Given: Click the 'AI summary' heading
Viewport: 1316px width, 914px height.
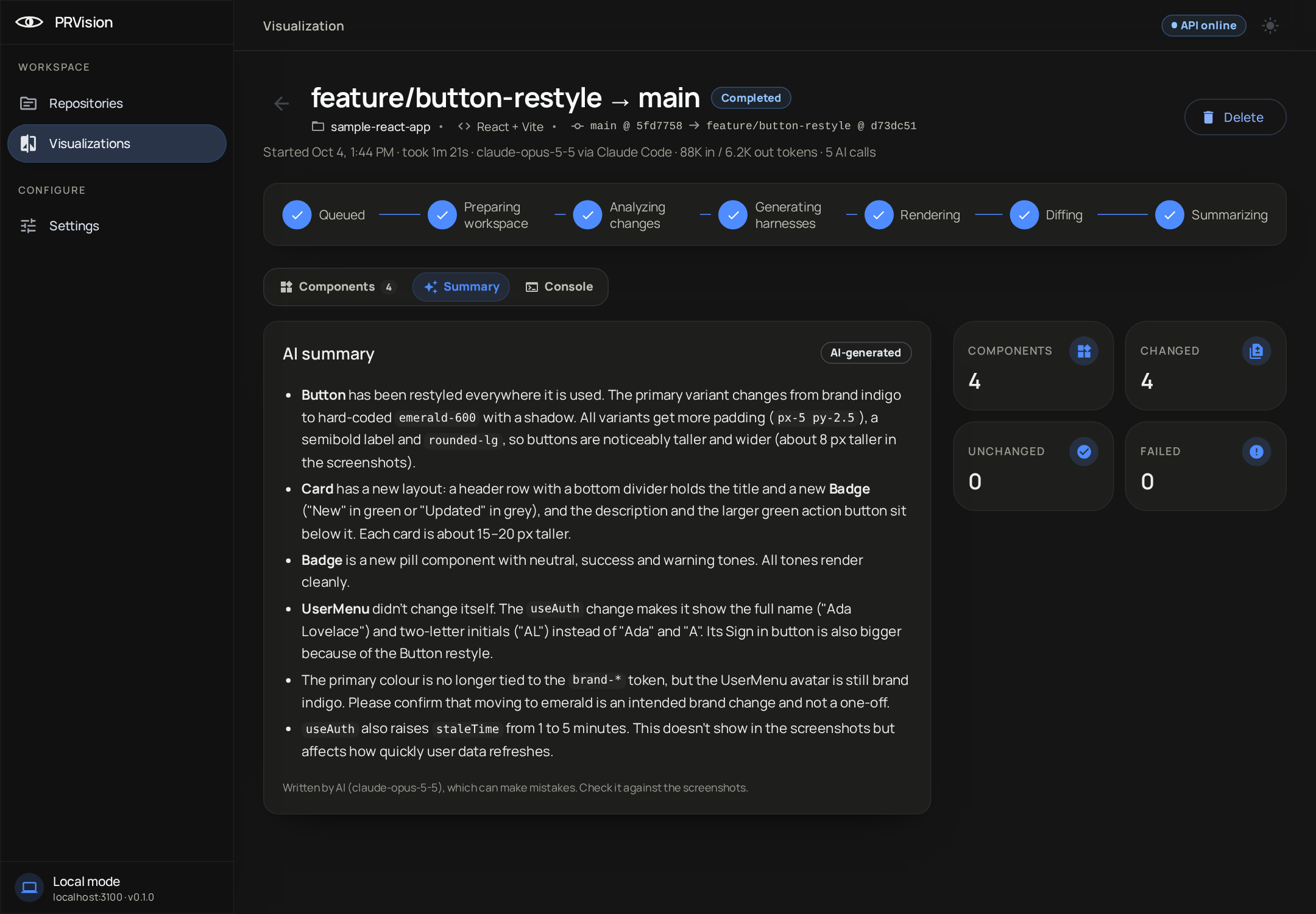Looking at the screenshot, I should 328,354.
